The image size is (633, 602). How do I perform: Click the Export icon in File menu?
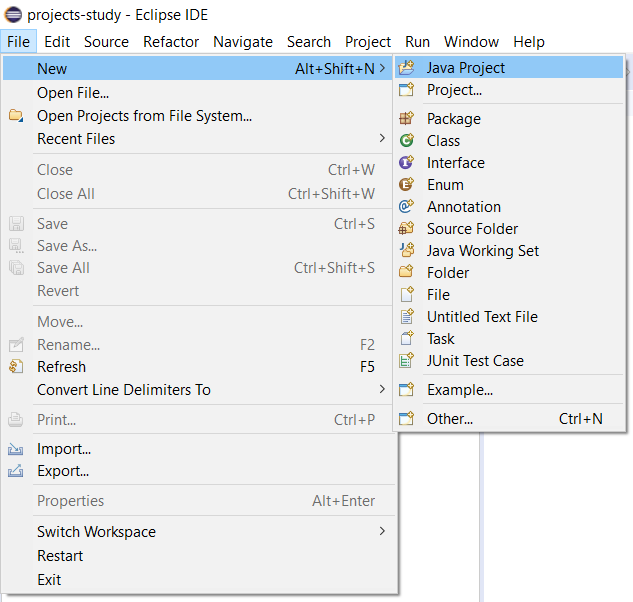pos(16,471)
